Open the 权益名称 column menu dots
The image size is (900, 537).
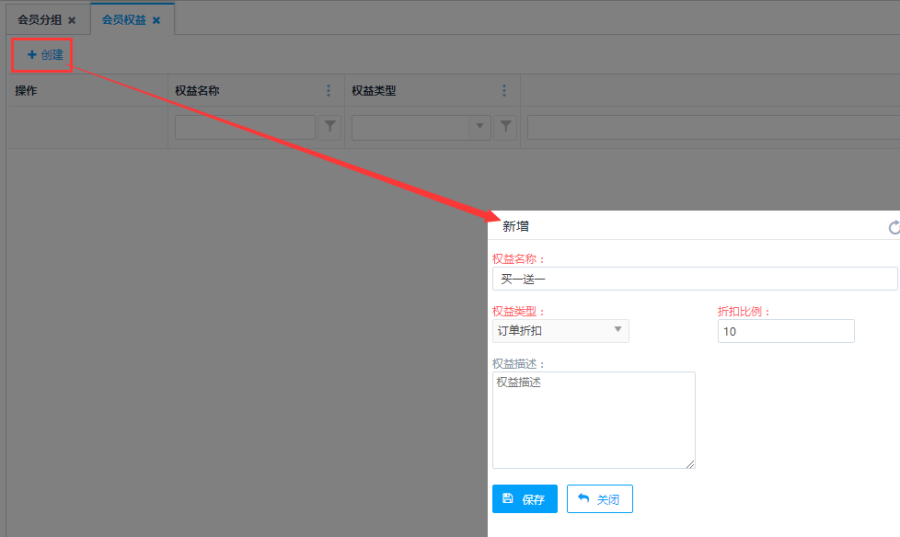pyautogui.click(x=328, y=91)
